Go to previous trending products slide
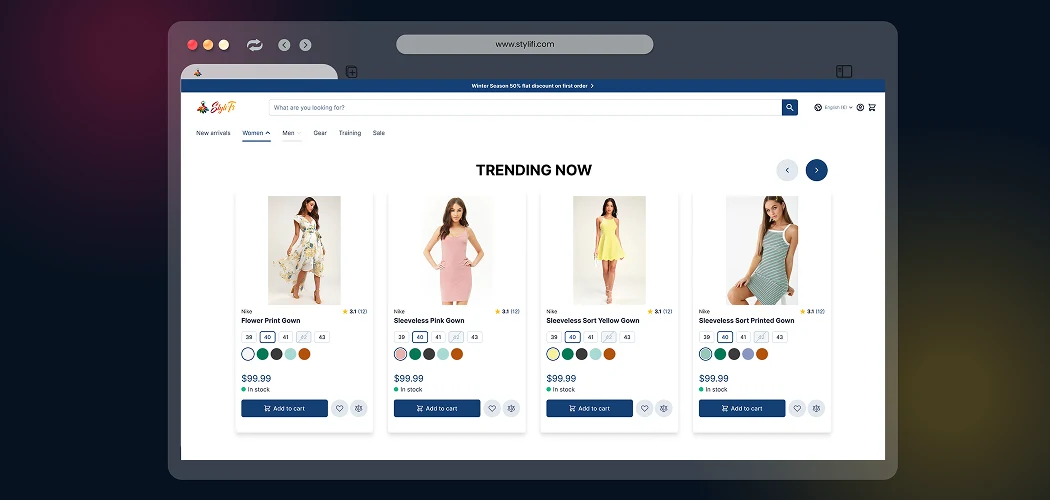 coord(787,170)
